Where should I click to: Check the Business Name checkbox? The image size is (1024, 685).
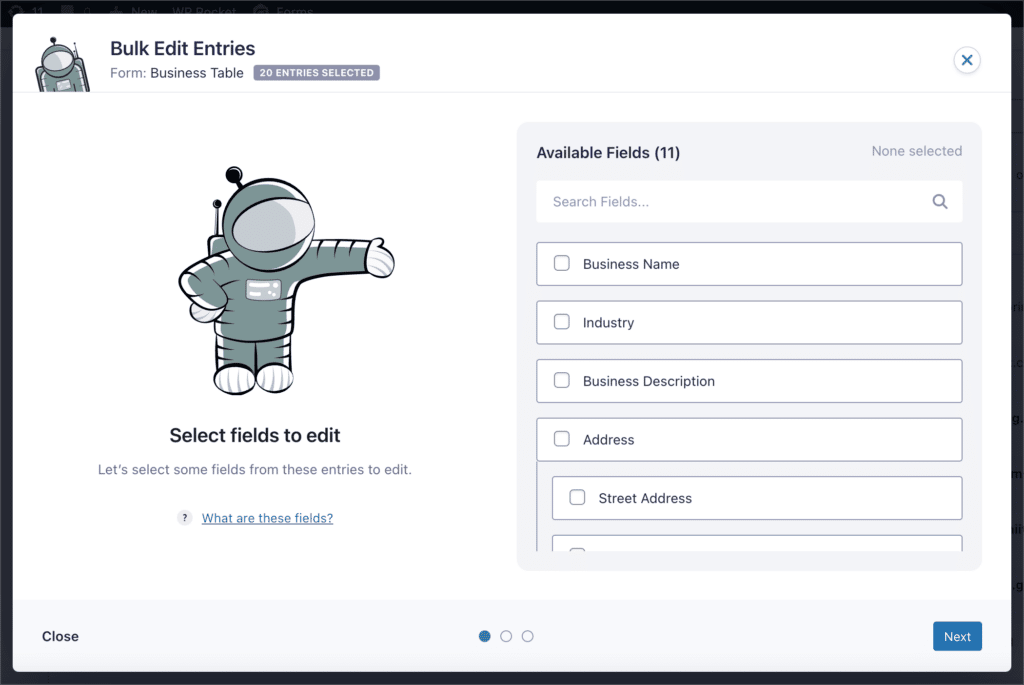[562, 263]
